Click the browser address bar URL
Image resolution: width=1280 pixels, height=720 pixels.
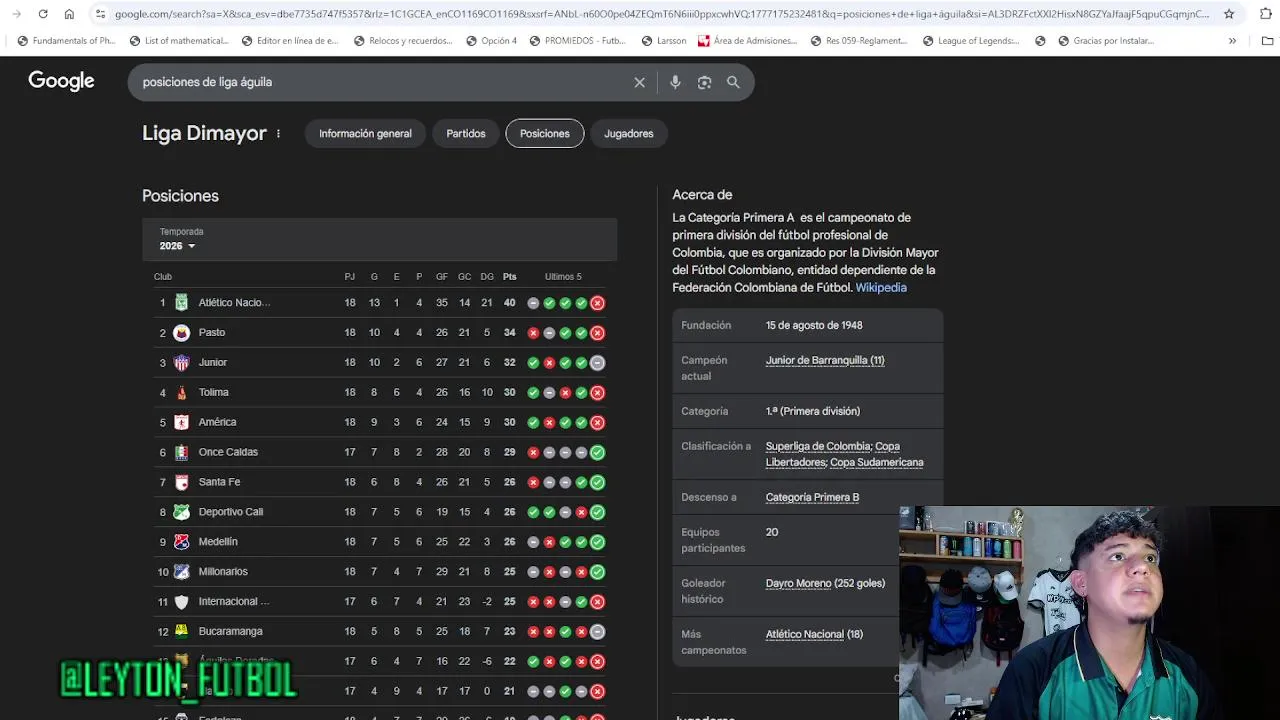click(660, 14)
